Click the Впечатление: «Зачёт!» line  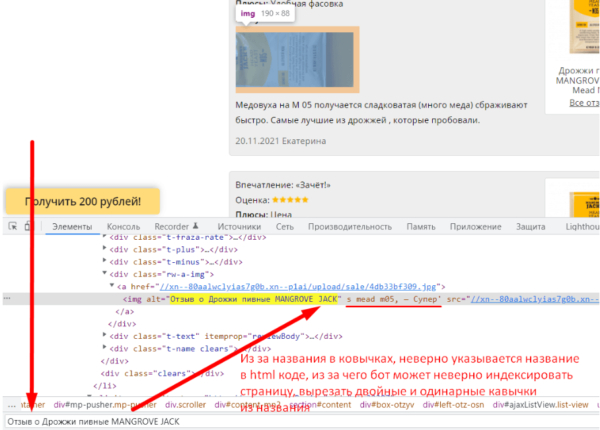pyautogui.click(x=283, y=185)
